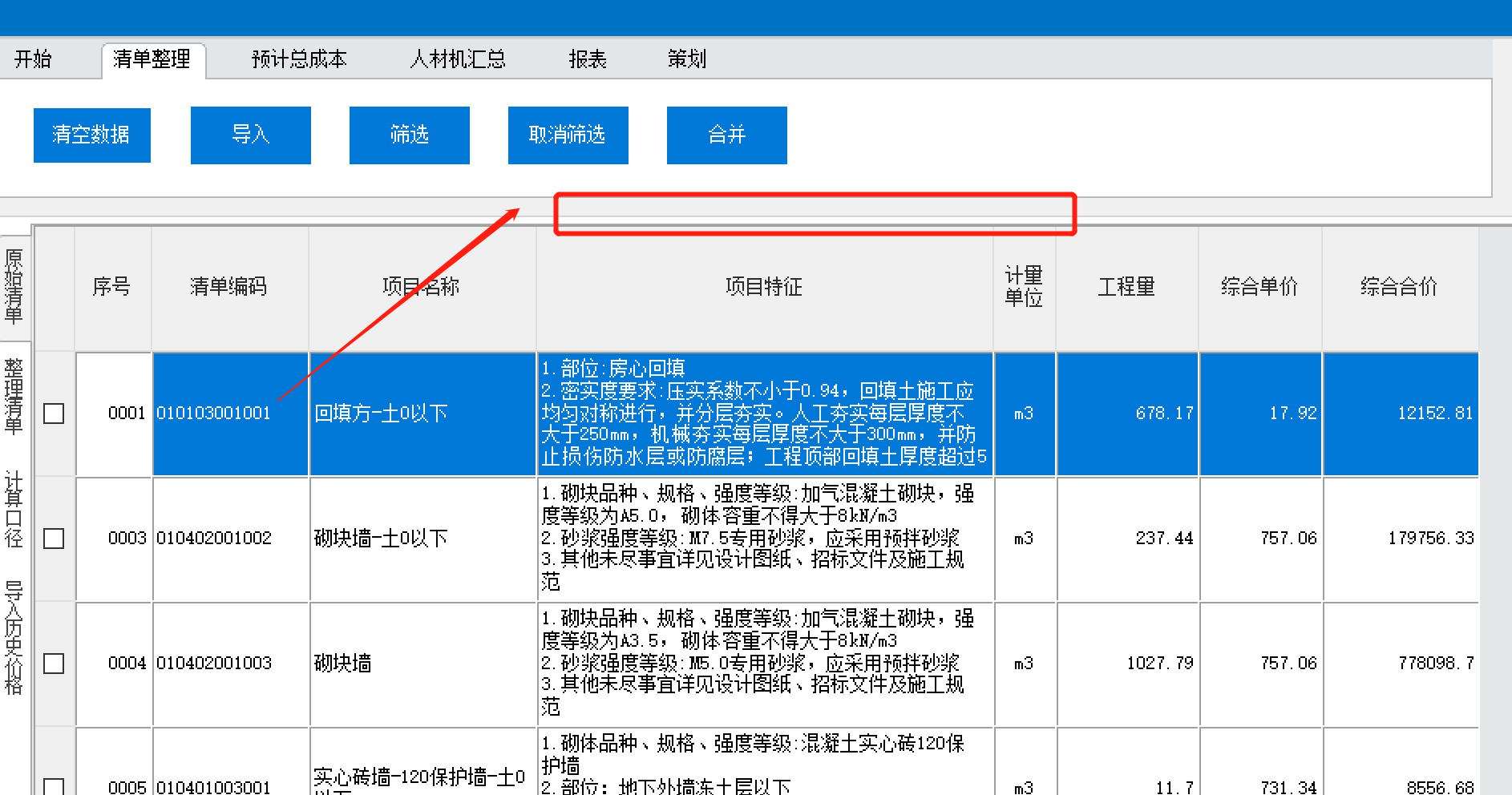Click the 综合单价 column header

coord(1259,287)
